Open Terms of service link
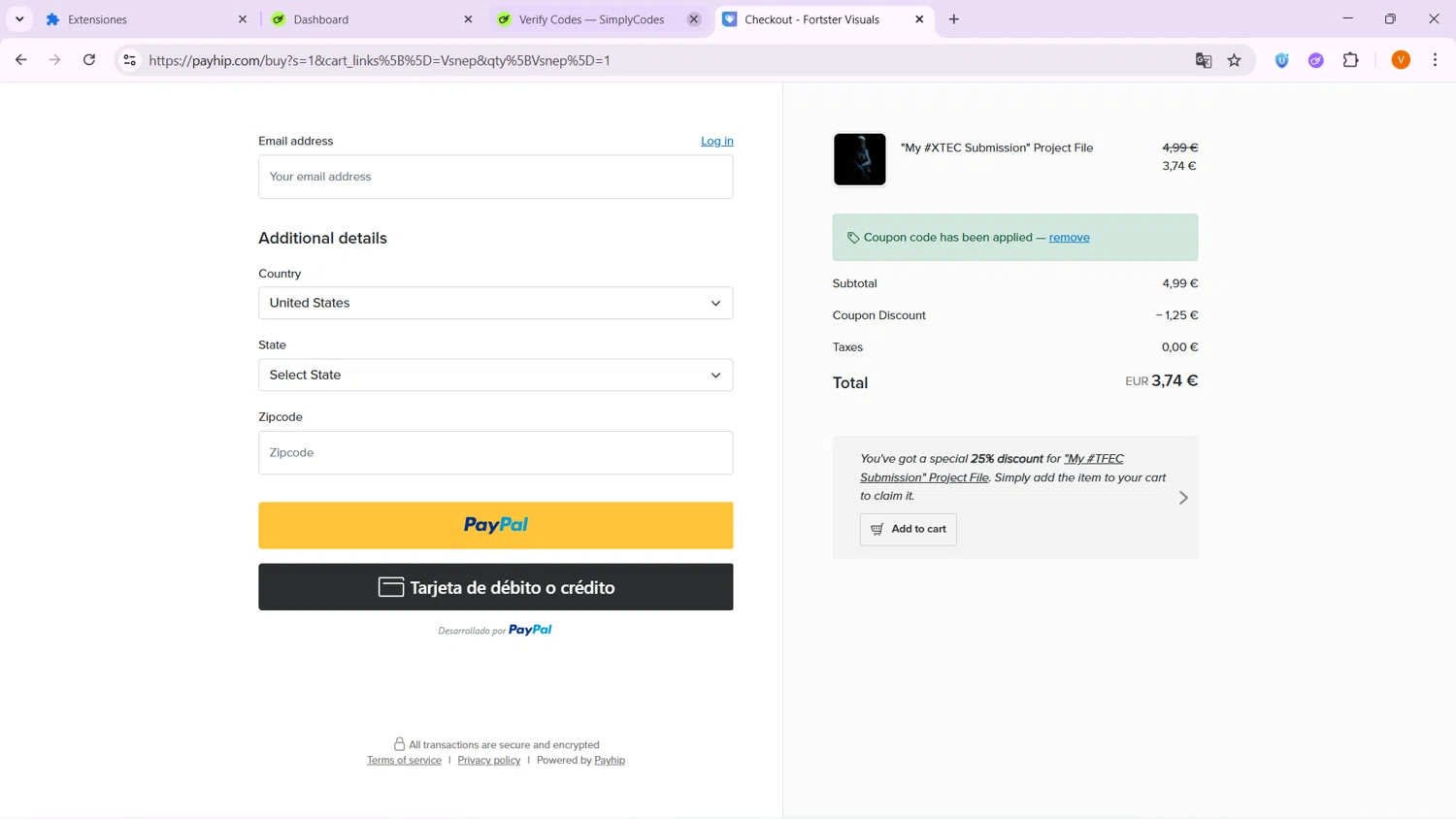Image resolution: width=1456 pixels, height=819 pixels. tap(404, 760)
